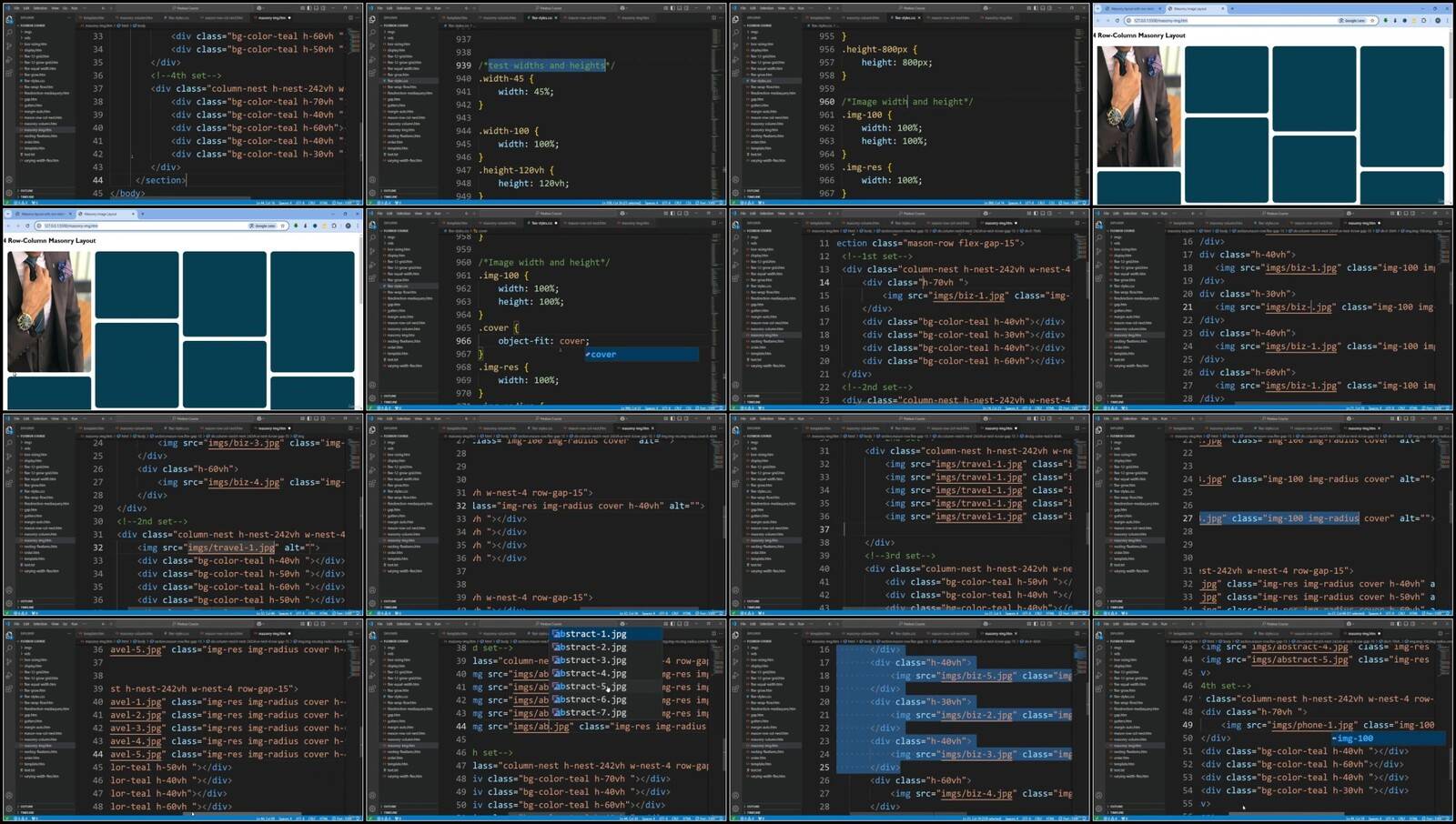
Task: Click 'Flexbox Course' command center in </section> frame
Action: (x=185, y=8)
